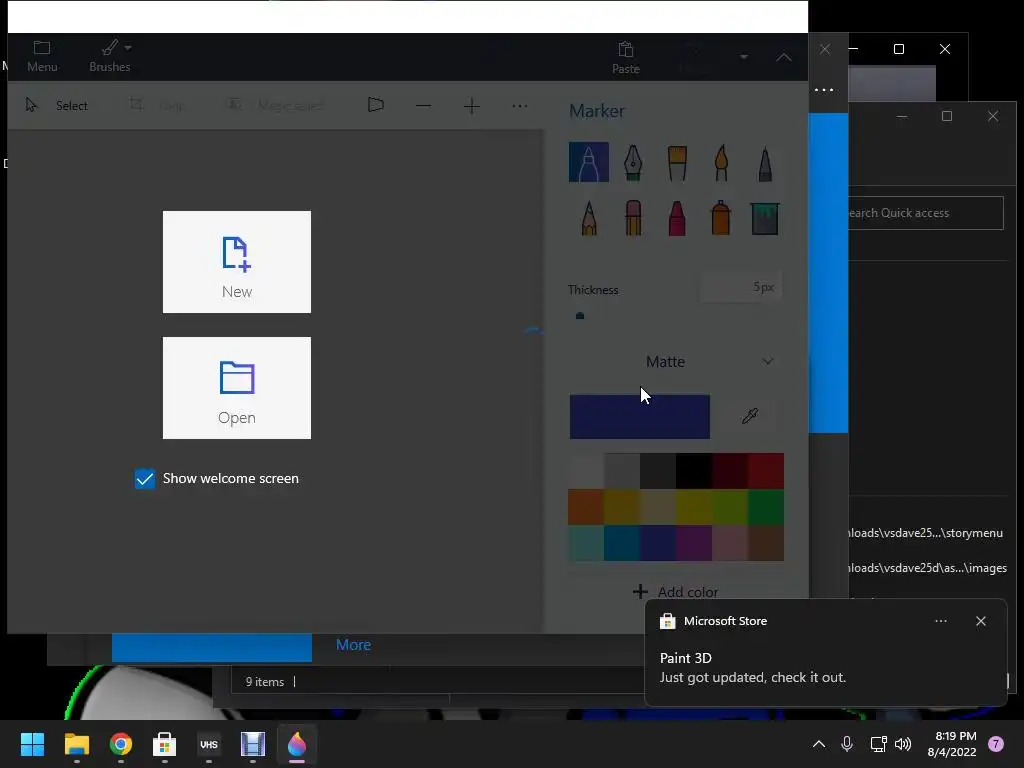
Task: Open Microsoft Store notification options
Action: click(940, 621)
